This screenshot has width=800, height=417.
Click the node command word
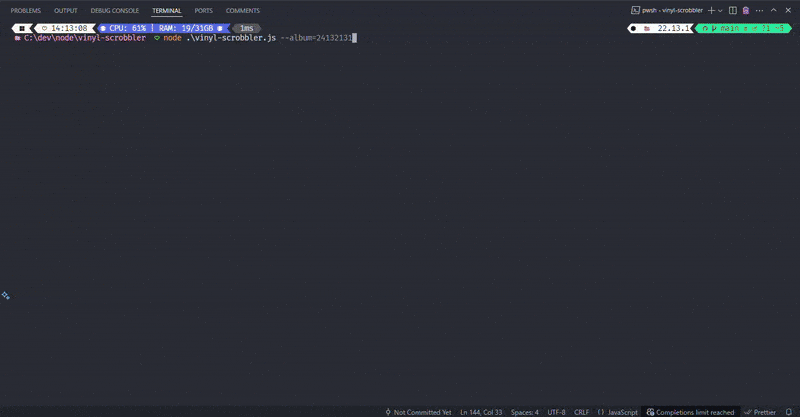pyautogui.click(x=172, y=38)
